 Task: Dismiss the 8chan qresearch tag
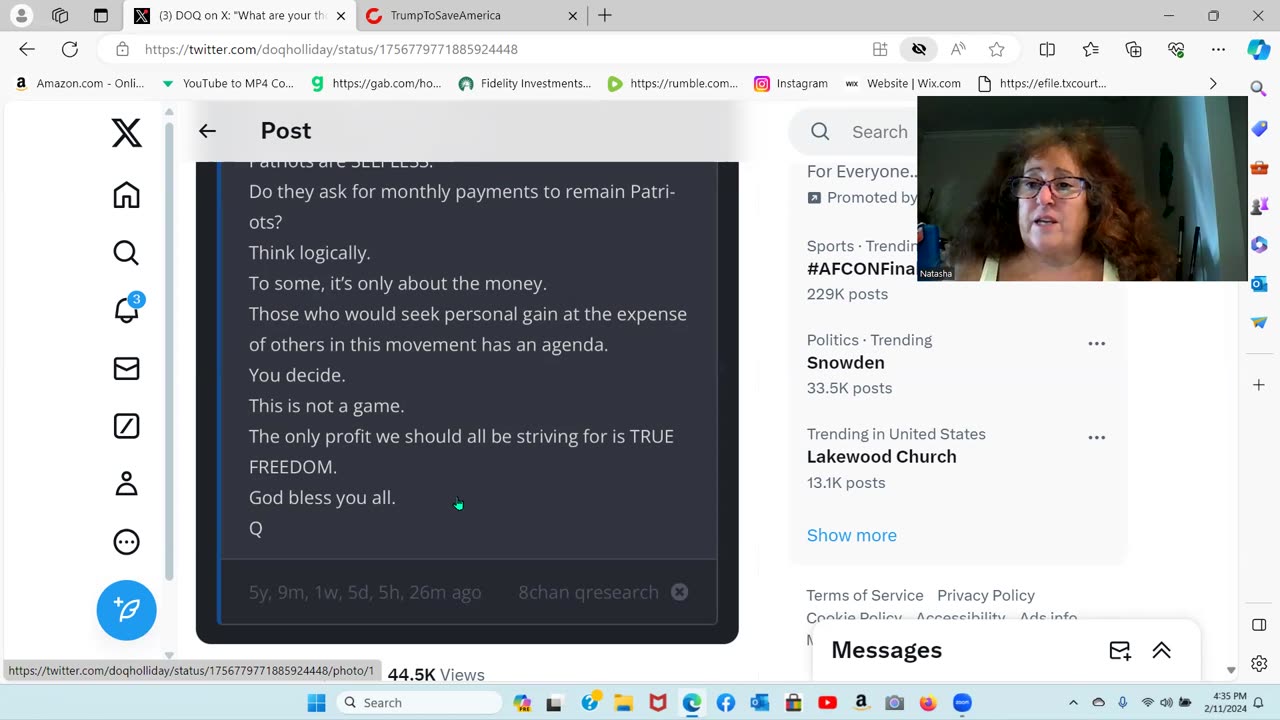point(679,592)
